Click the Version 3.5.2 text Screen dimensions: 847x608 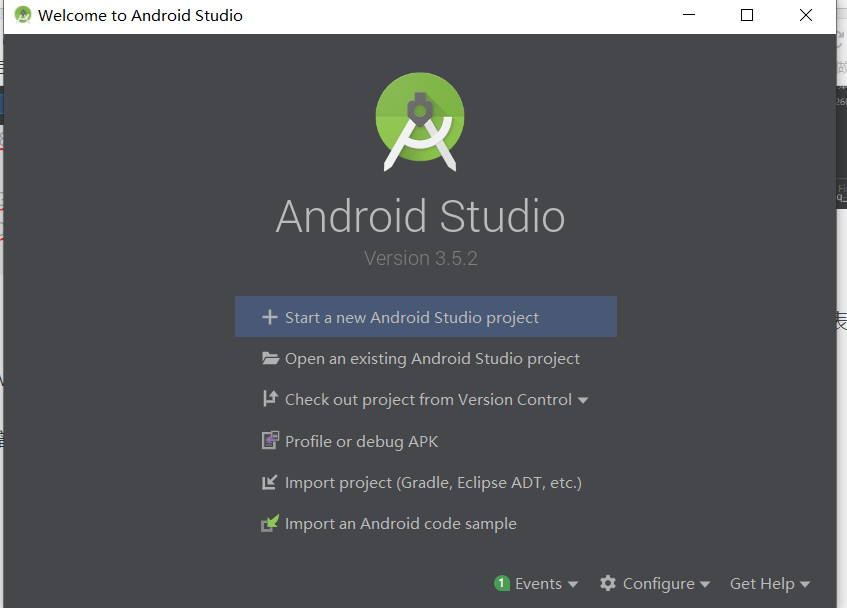click(421, 258)
